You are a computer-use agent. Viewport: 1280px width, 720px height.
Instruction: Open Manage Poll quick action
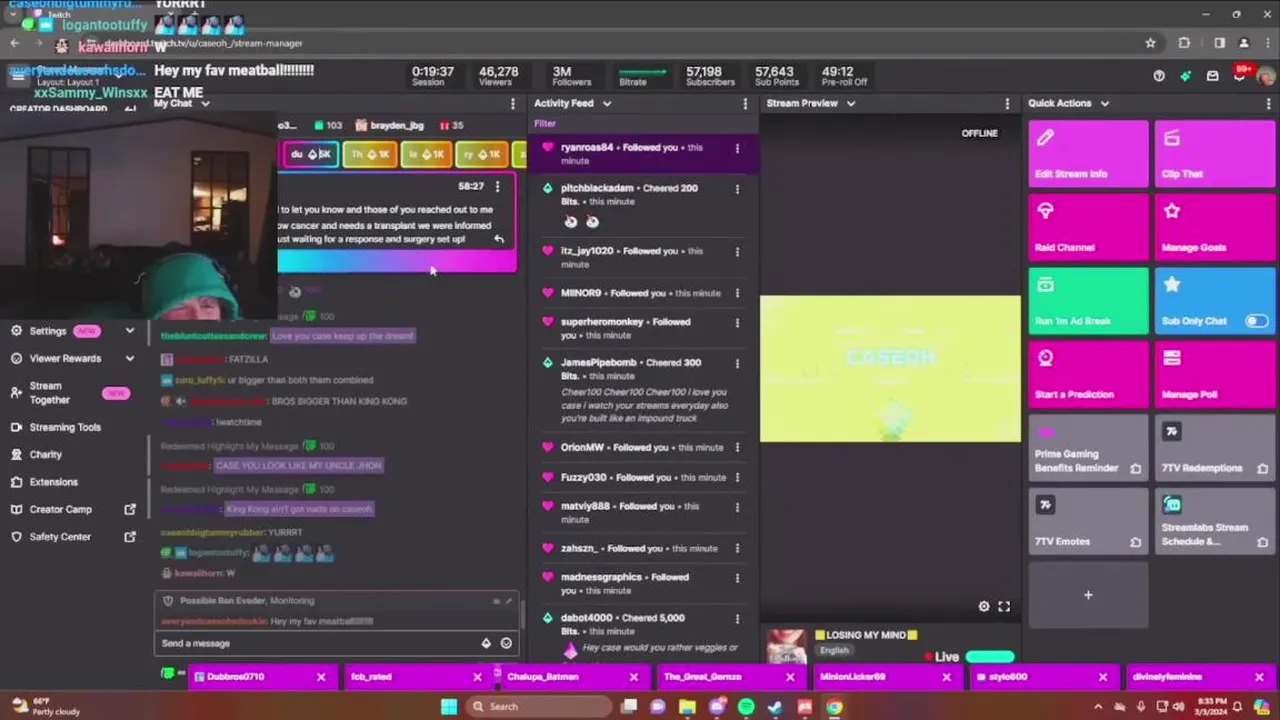(1214, 374)
